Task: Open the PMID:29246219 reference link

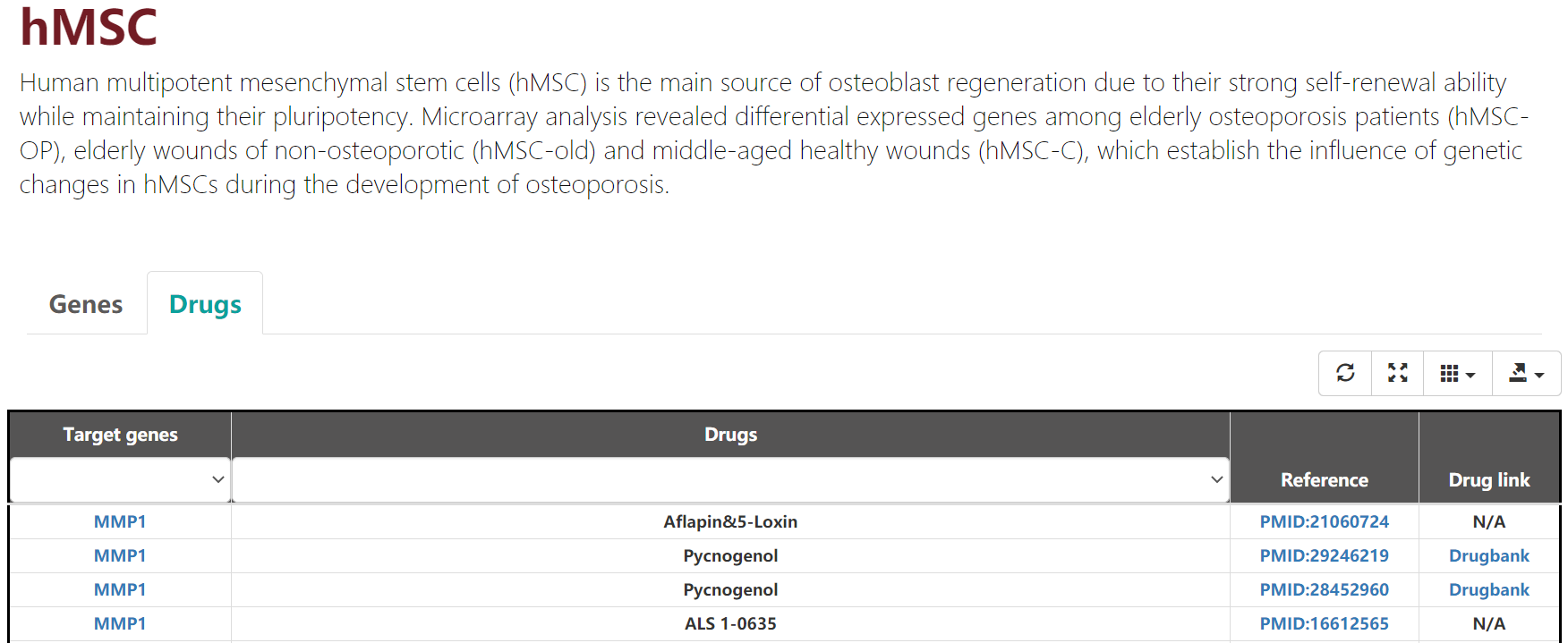Action: [x=1324, y=555]
